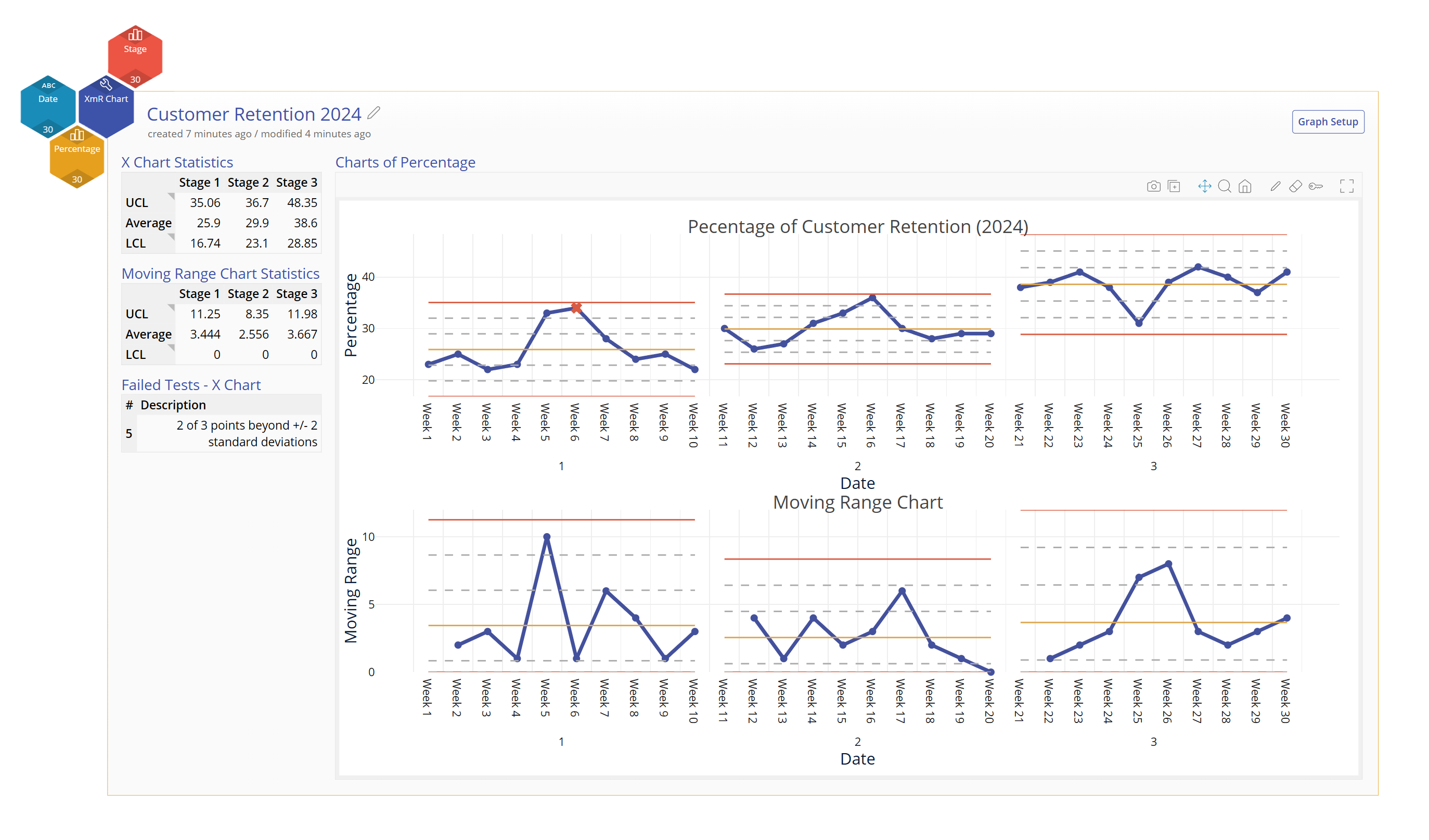
Task: Select the blue Date hexagon
Action: [48, 106]
